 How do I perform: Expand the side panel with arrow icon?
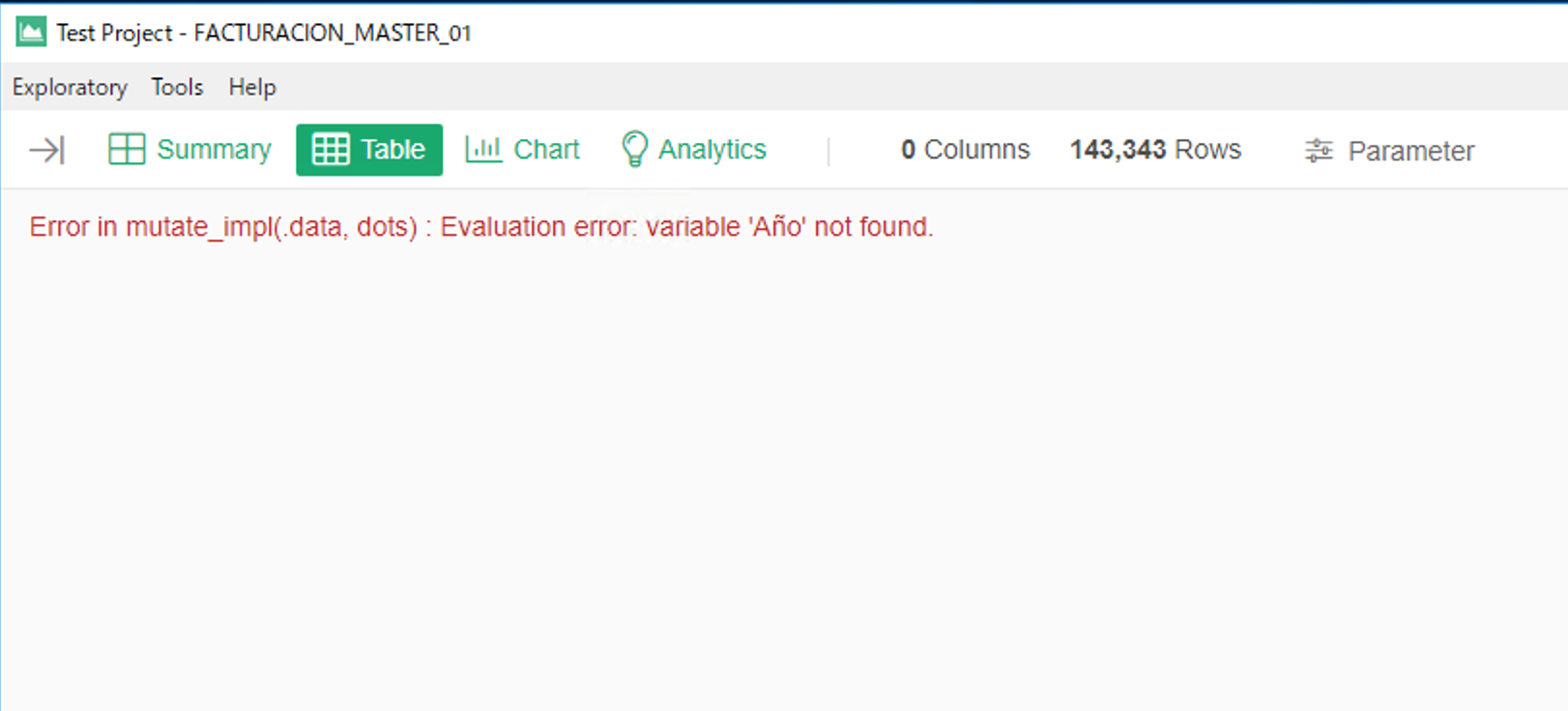click(46, 150)
